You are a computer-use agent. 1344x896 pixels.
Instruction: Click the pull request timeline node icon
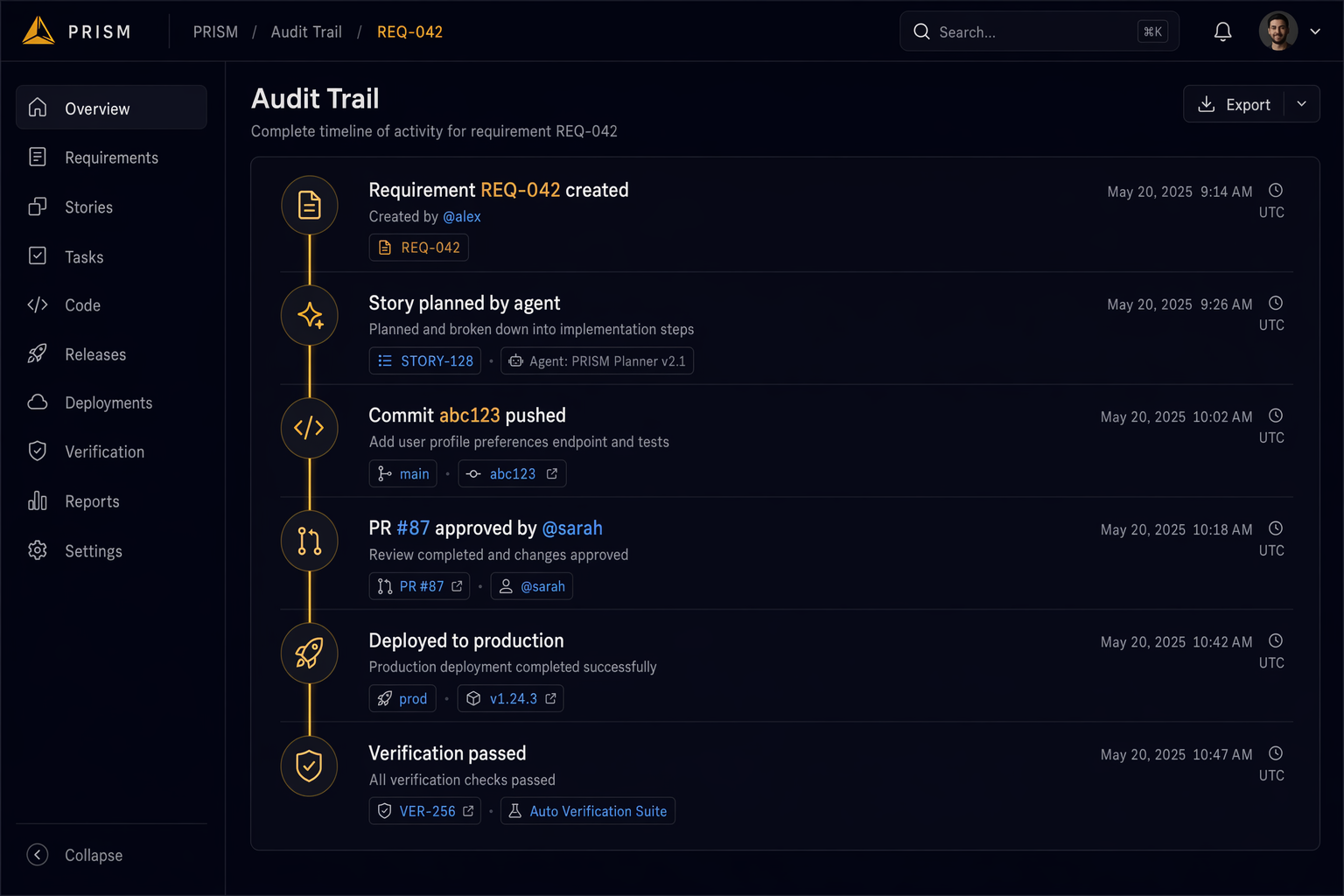coord(309,541)
